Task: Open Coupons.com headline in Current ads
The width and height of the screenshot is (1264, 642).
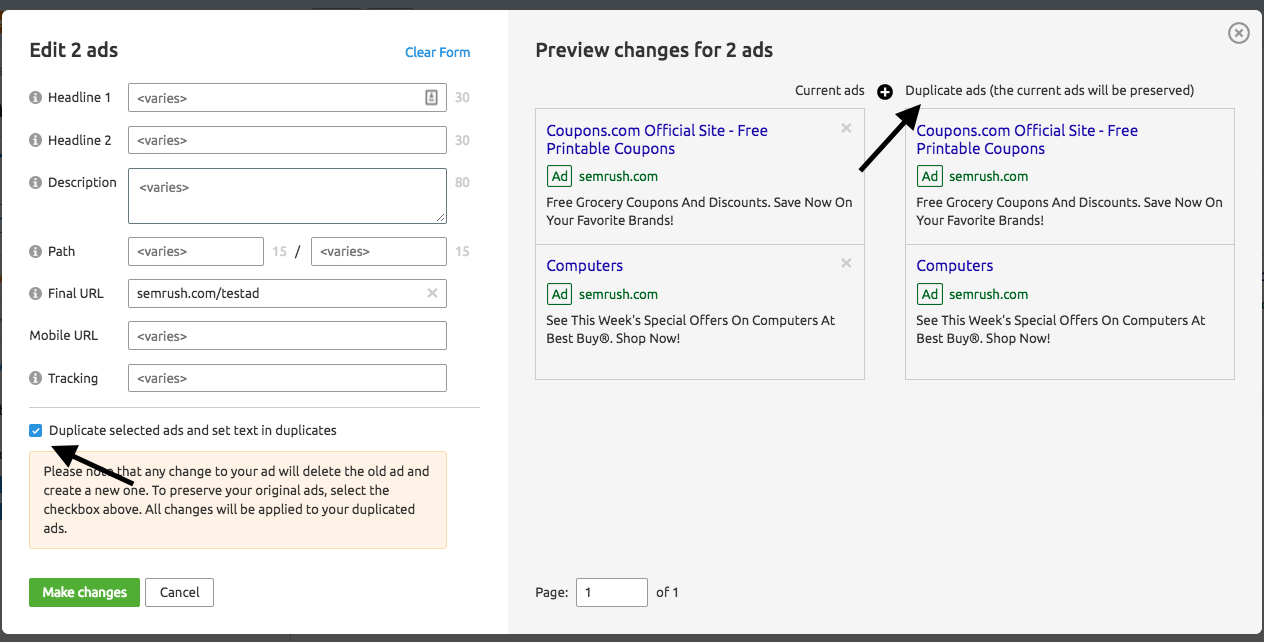Action: click(657, 140)
